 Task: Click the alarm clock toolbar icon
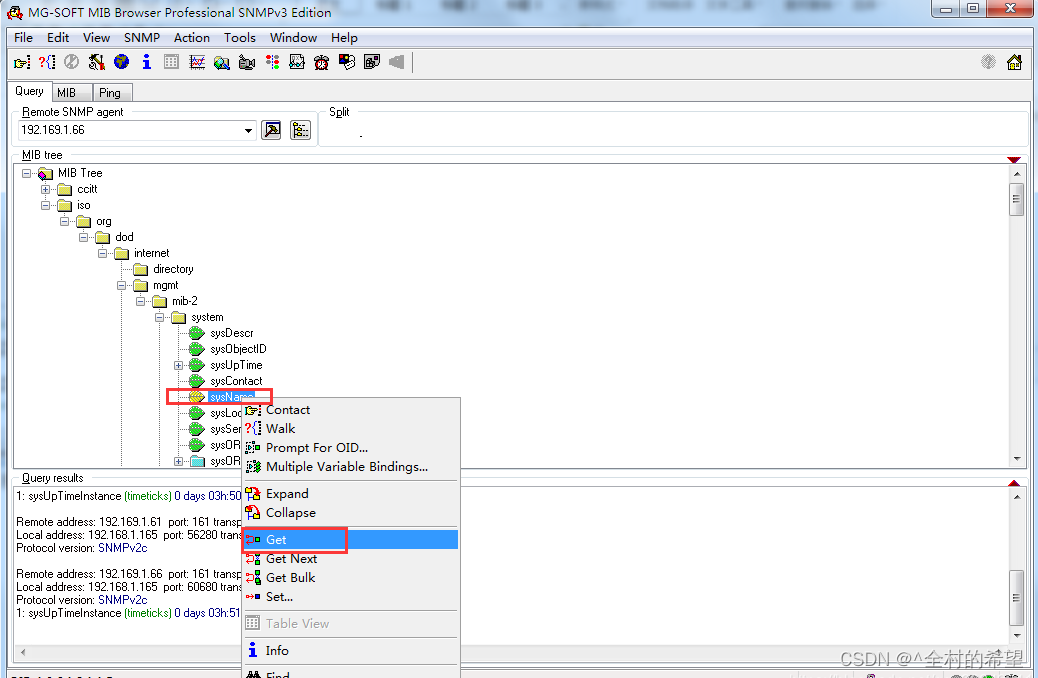(x=322, y=62)
